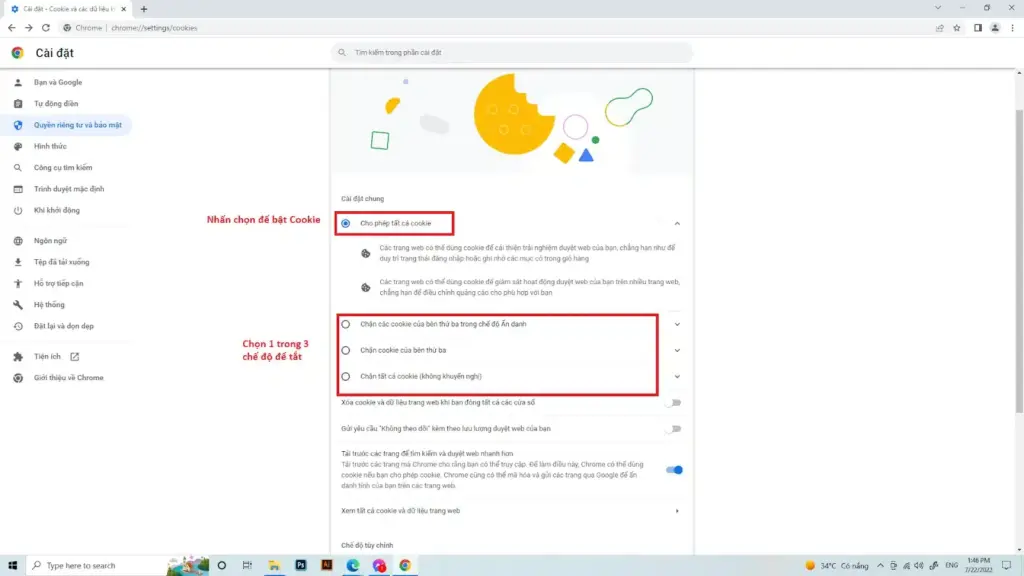Expand Chặn cookie của bên thứ ba chevron

click(677, 350)
